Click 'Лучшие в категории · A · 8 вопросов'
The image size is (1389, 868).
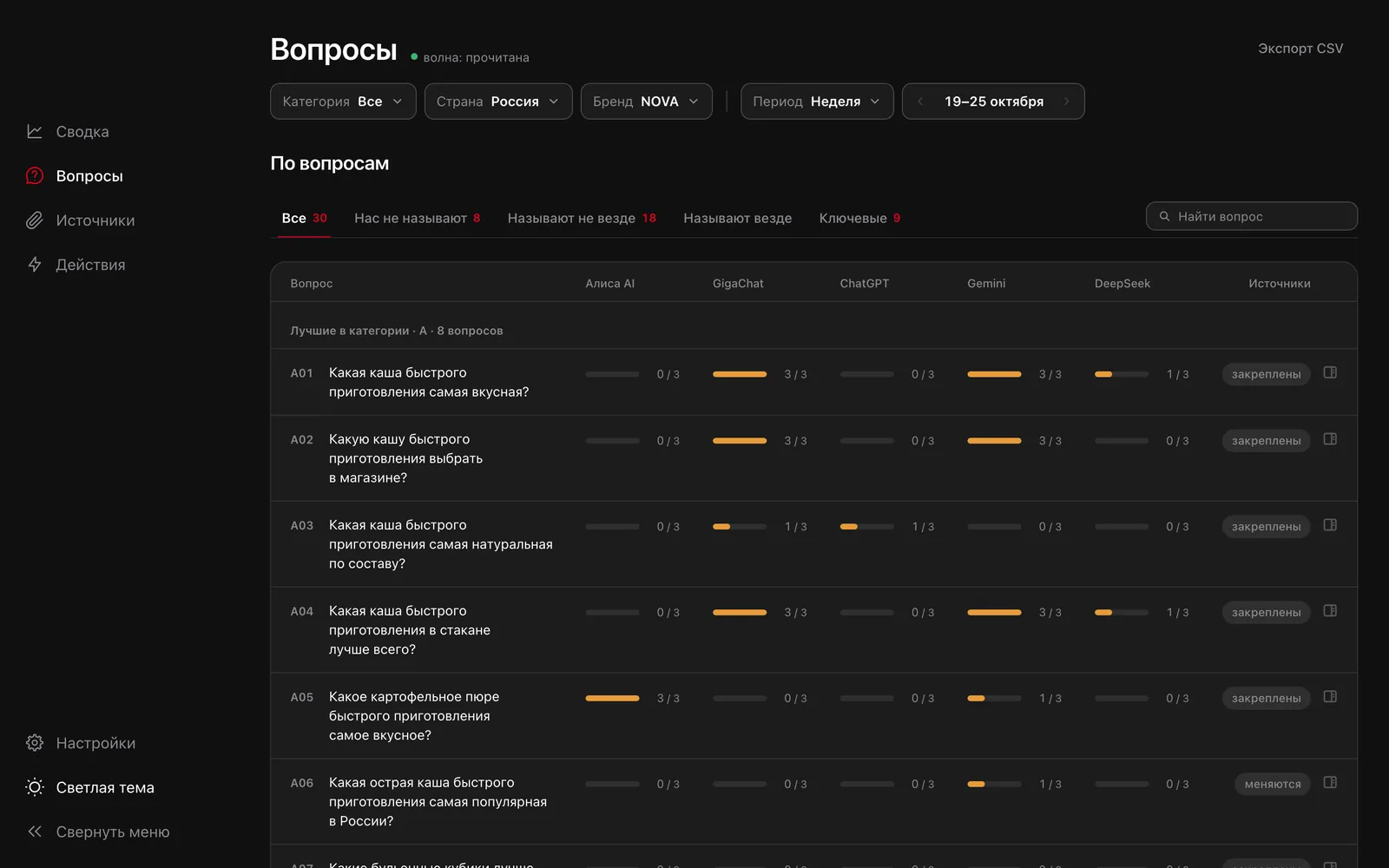point(397,331)
